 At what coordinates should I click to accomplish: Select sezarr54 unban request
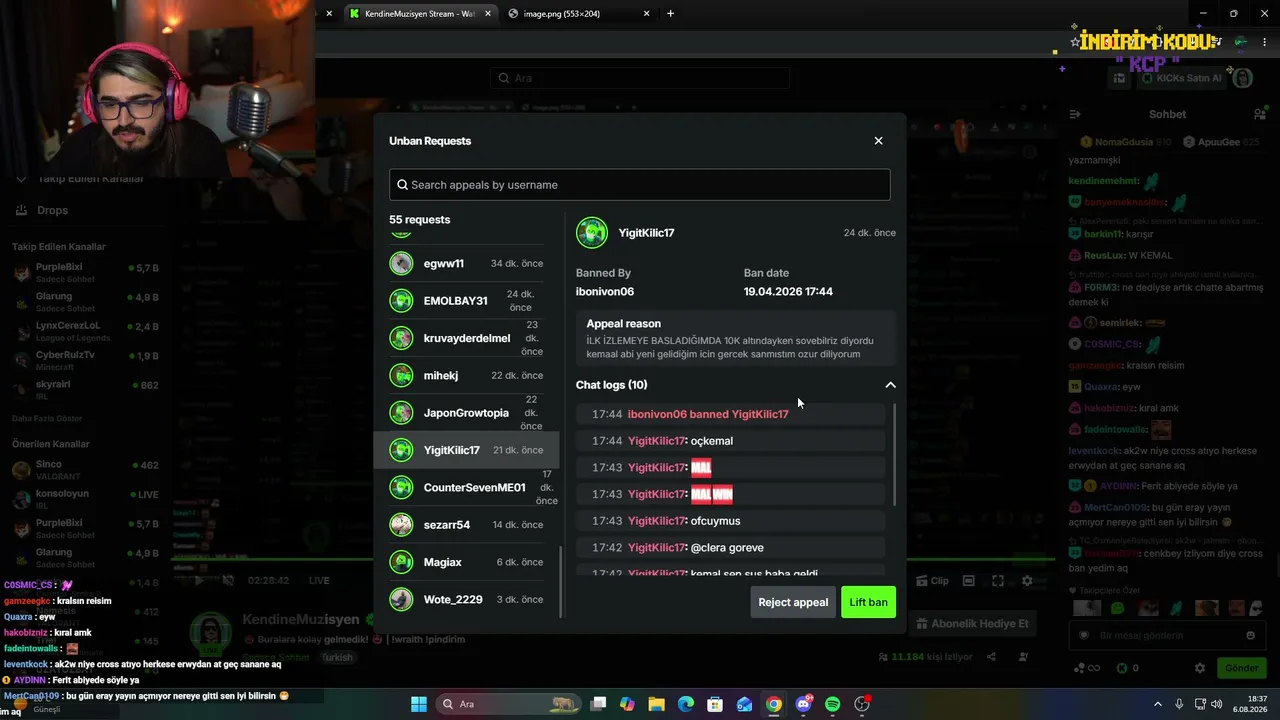pos(466,525)
